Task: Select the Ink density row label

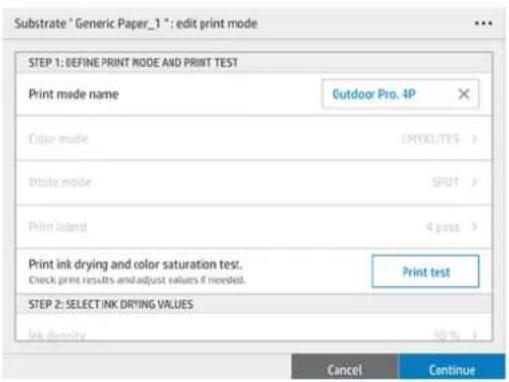Action: pyautogui.click(x=57, y=335)
